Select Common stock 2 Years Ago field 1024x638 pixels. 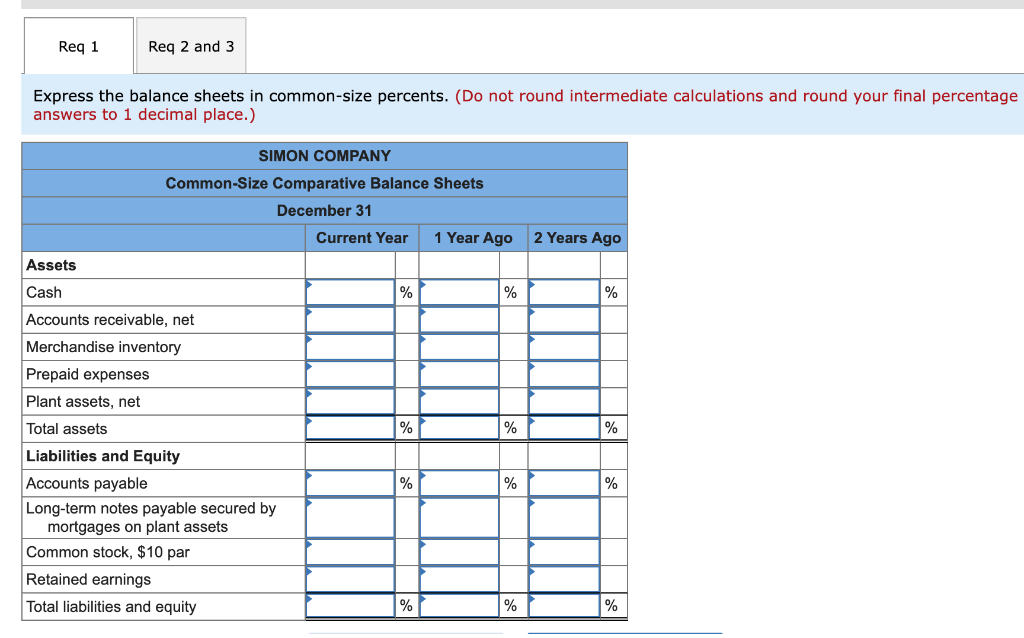(564, 552)
